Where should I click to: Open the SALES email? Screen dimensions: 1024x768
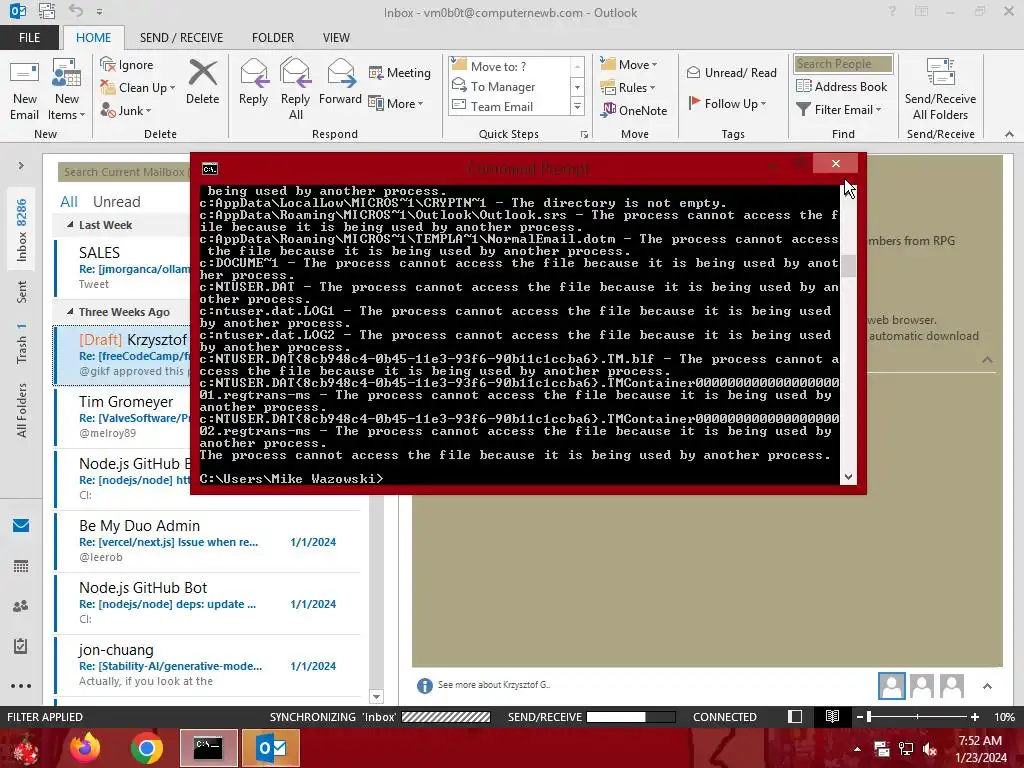pyautogui.click(x=123, y=268)
